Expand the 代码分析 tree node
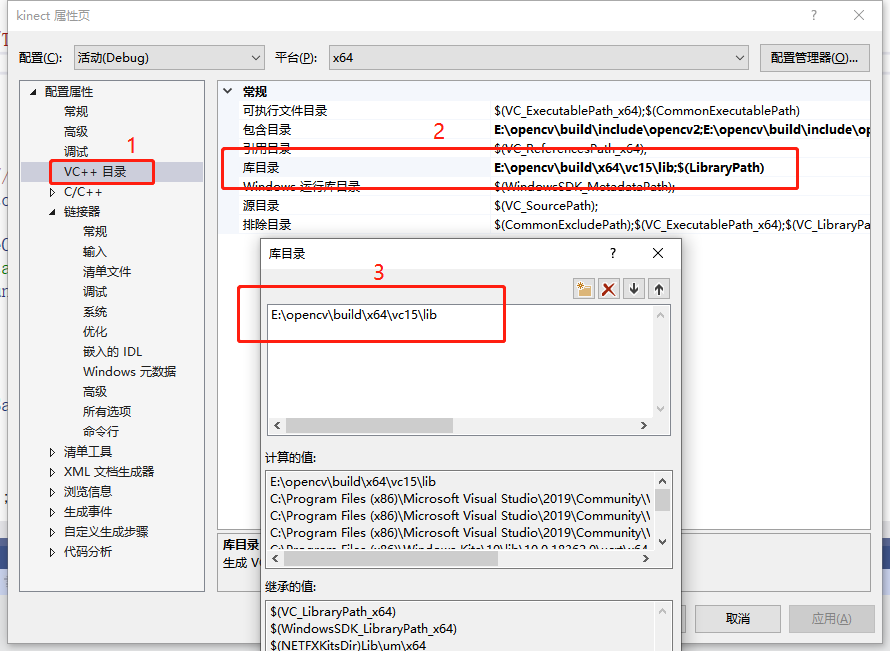The width and height of the screenshot is (890, 651). (x=52, y=552)
